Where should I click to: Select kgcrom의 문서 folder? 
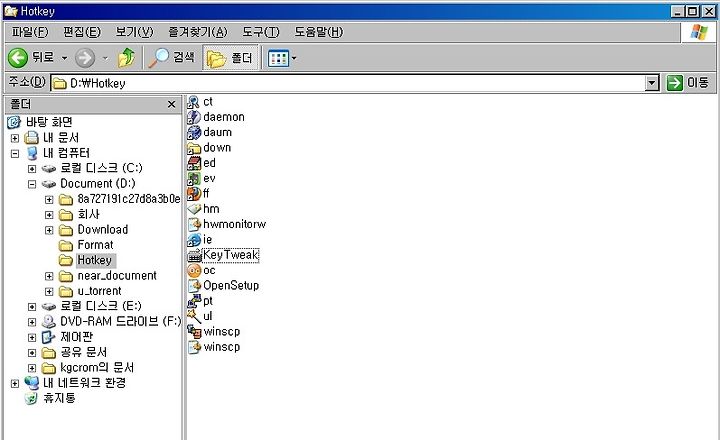[x=97, y=367]
